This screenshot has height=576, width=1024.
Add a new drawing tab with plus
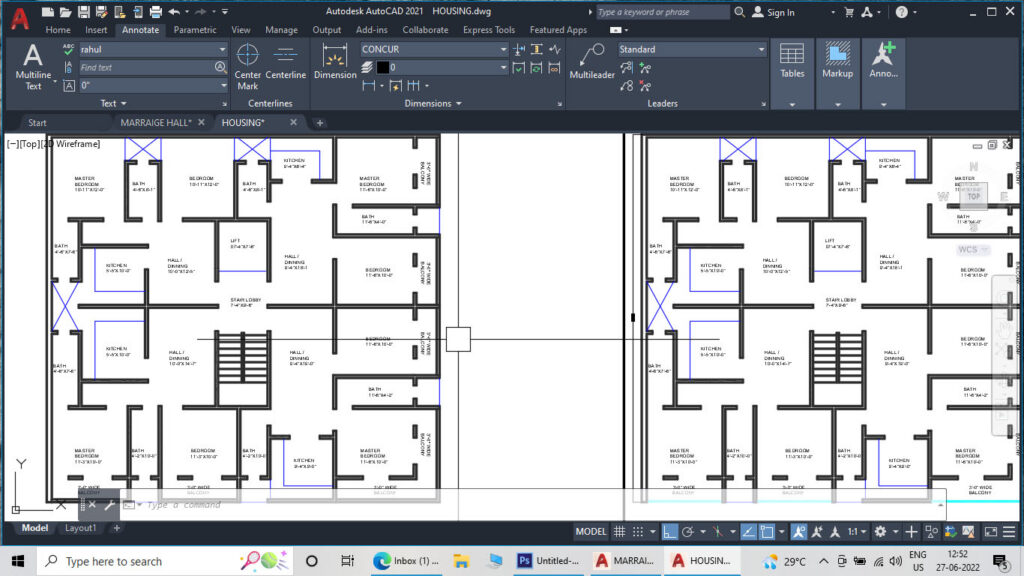[320, 123]
